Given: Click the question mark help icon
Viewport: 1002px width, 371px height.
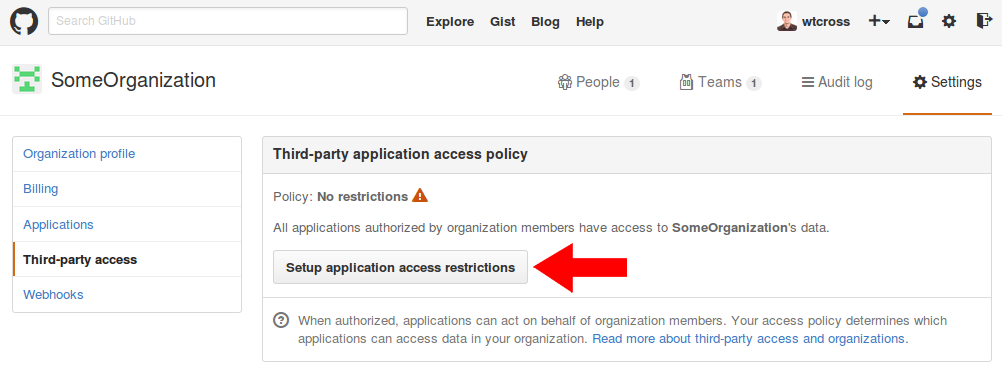Looking at the screenshot, I should [281, 321].
